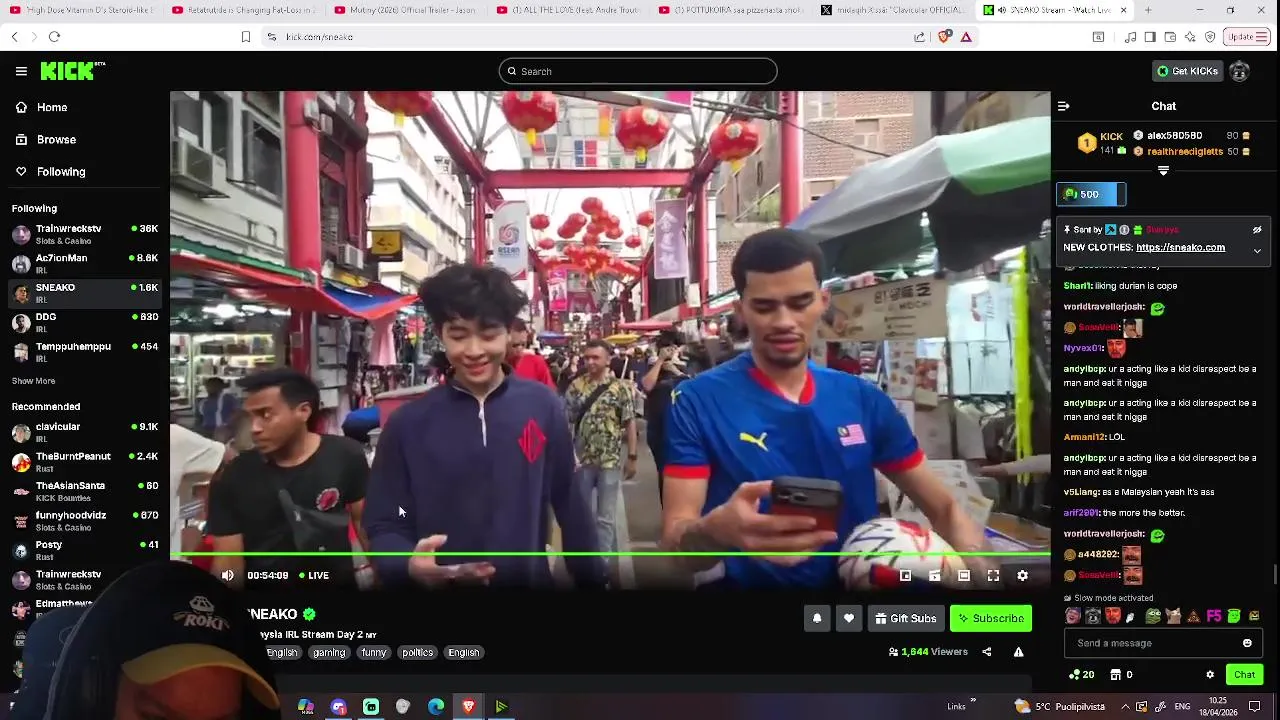Collapse the chat panel arrow
Viewport: 1280px width, 720px height.
(x=1063, y=106)
